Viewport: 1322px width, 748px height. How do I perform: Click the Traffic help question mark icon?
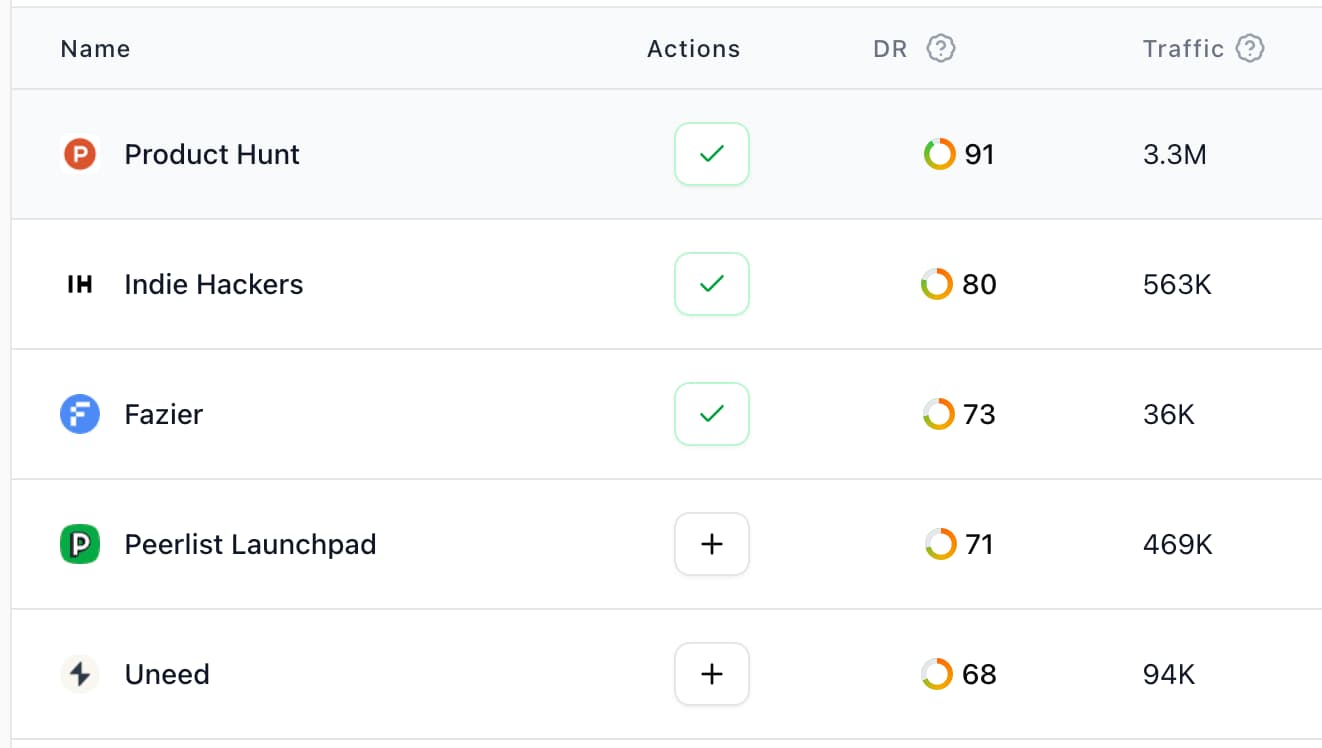click(x=1250, y=48)
